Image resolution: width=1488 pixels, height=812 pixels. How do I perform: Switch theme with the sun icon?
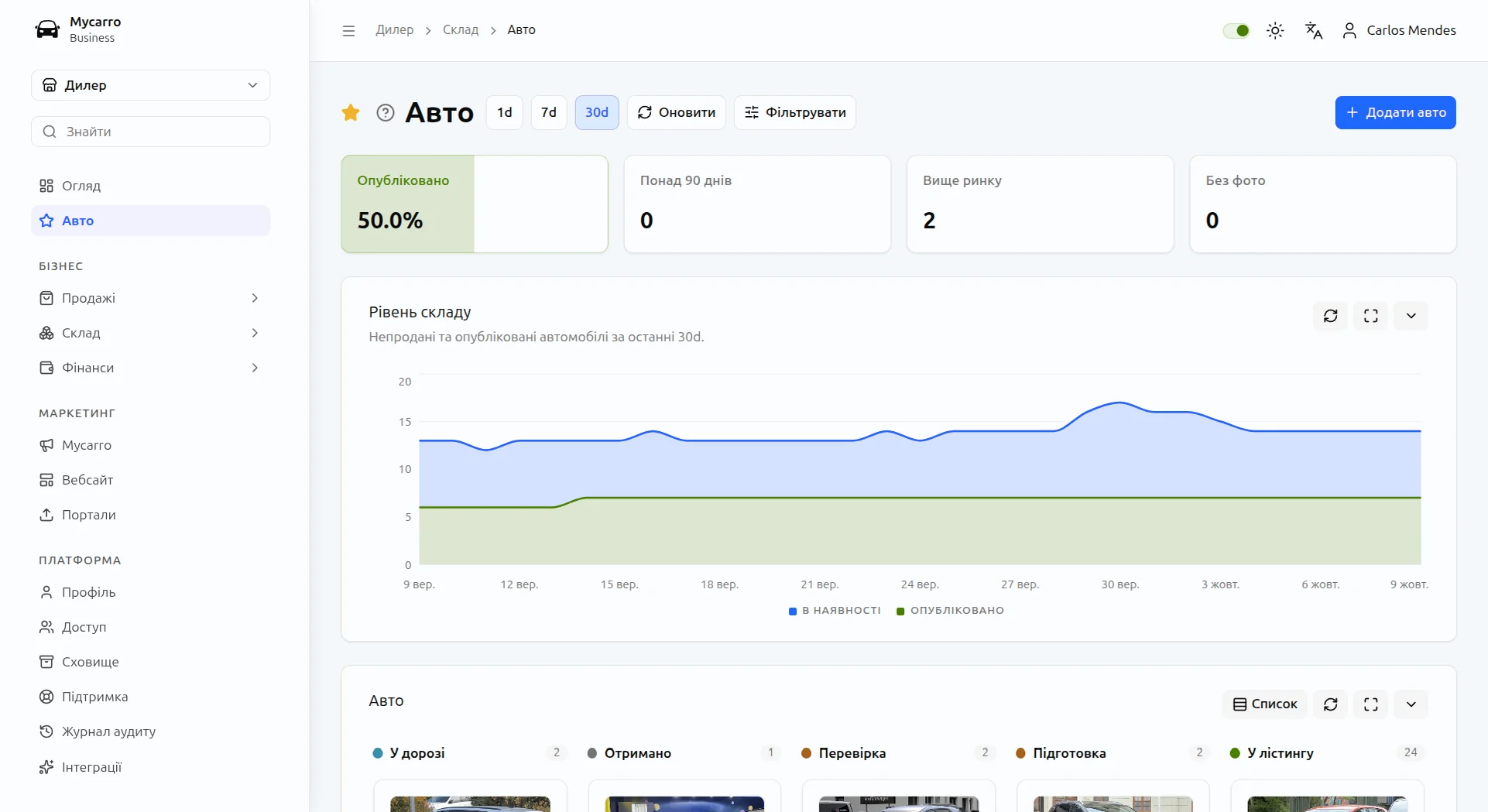pyautogui.click(x=1275, y=30)
